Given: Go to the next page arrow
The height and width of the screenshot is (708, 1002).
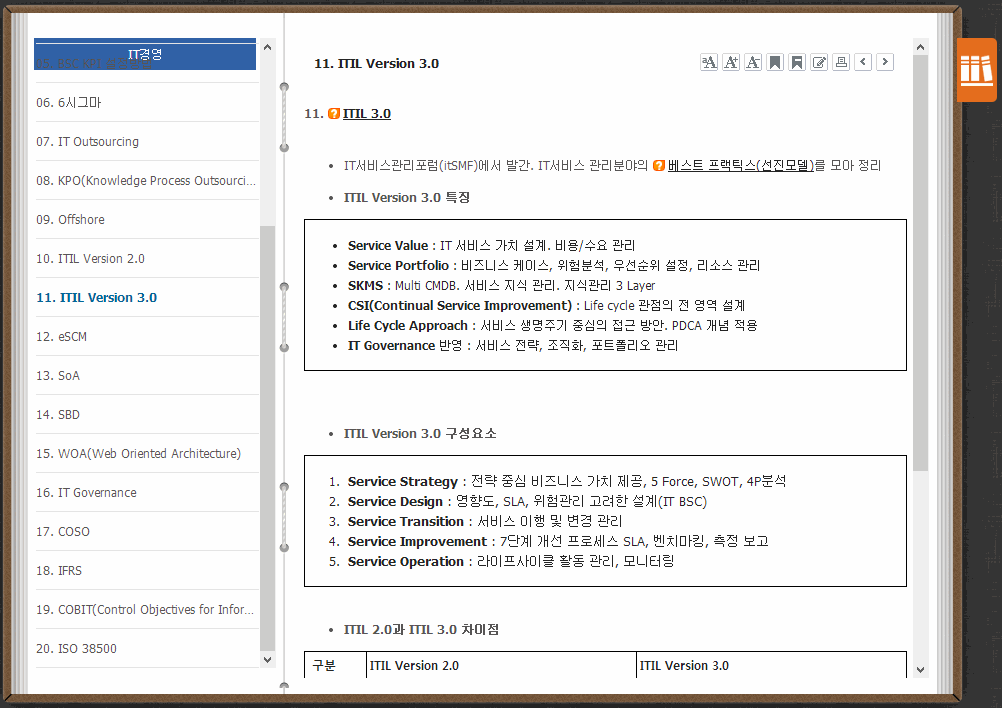Looking at the screenshot, I should coord(885,62).
